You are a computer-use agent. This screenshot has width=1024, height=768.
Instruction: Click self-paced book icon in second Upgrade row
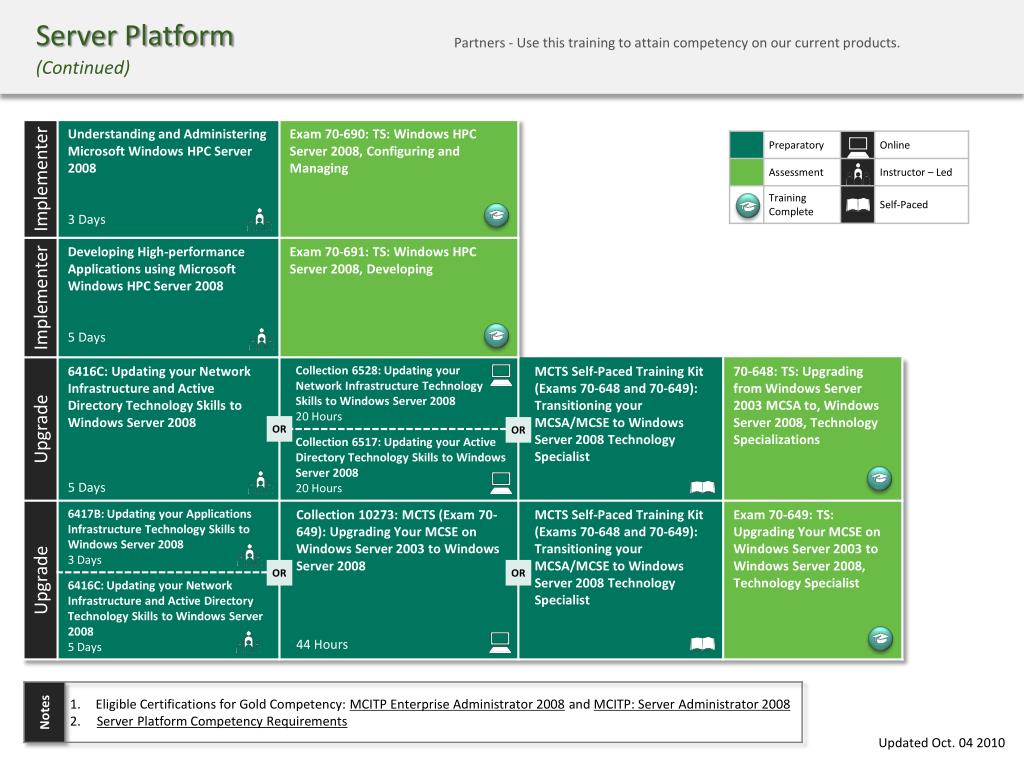(703, 644)
